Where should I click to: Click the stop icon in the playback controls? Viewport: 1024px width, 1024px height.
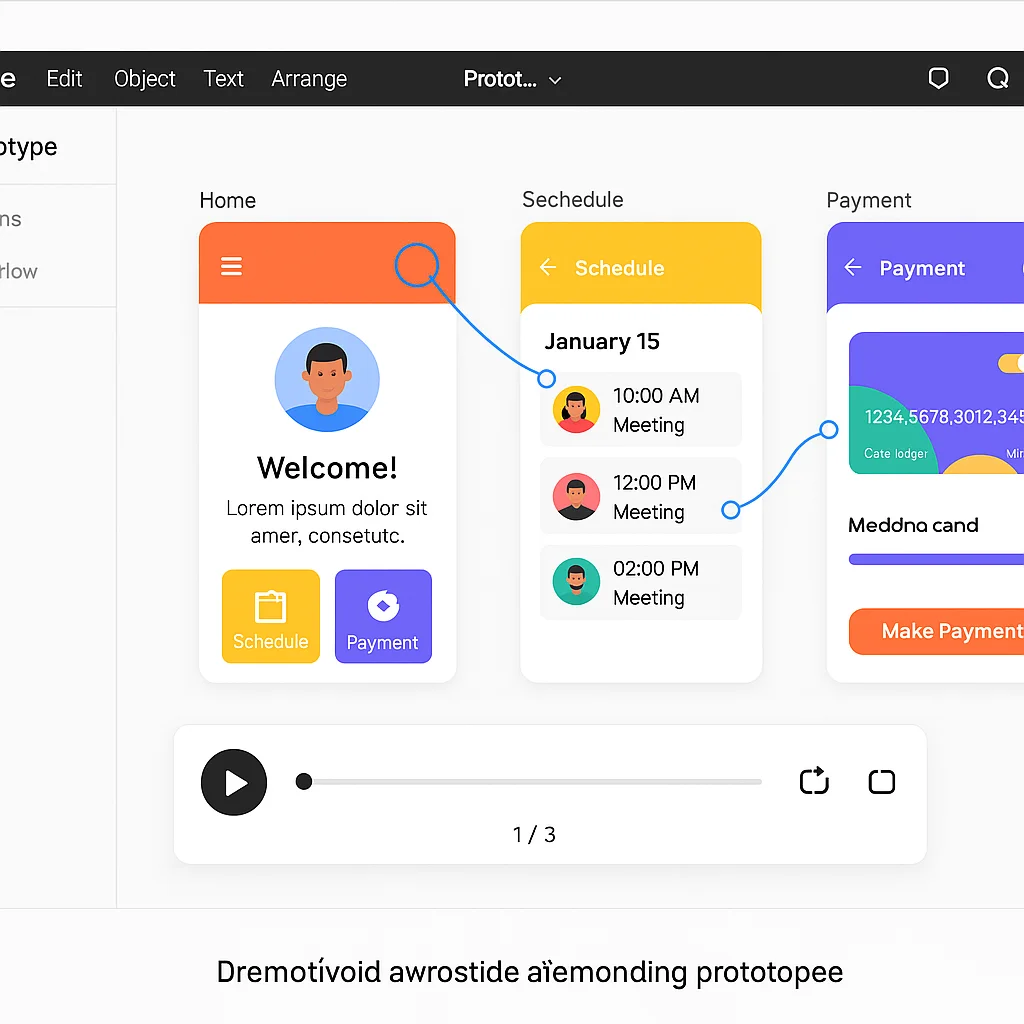click(x=881, y=782)
